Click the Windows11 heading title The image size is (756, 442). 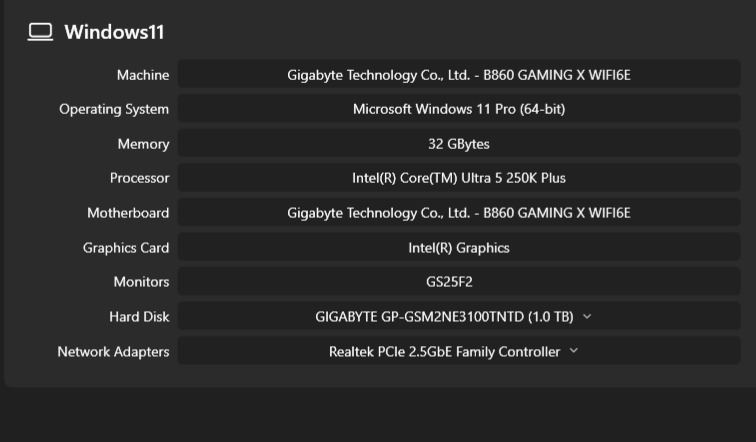pyautogui.click(x=114, y=32)
